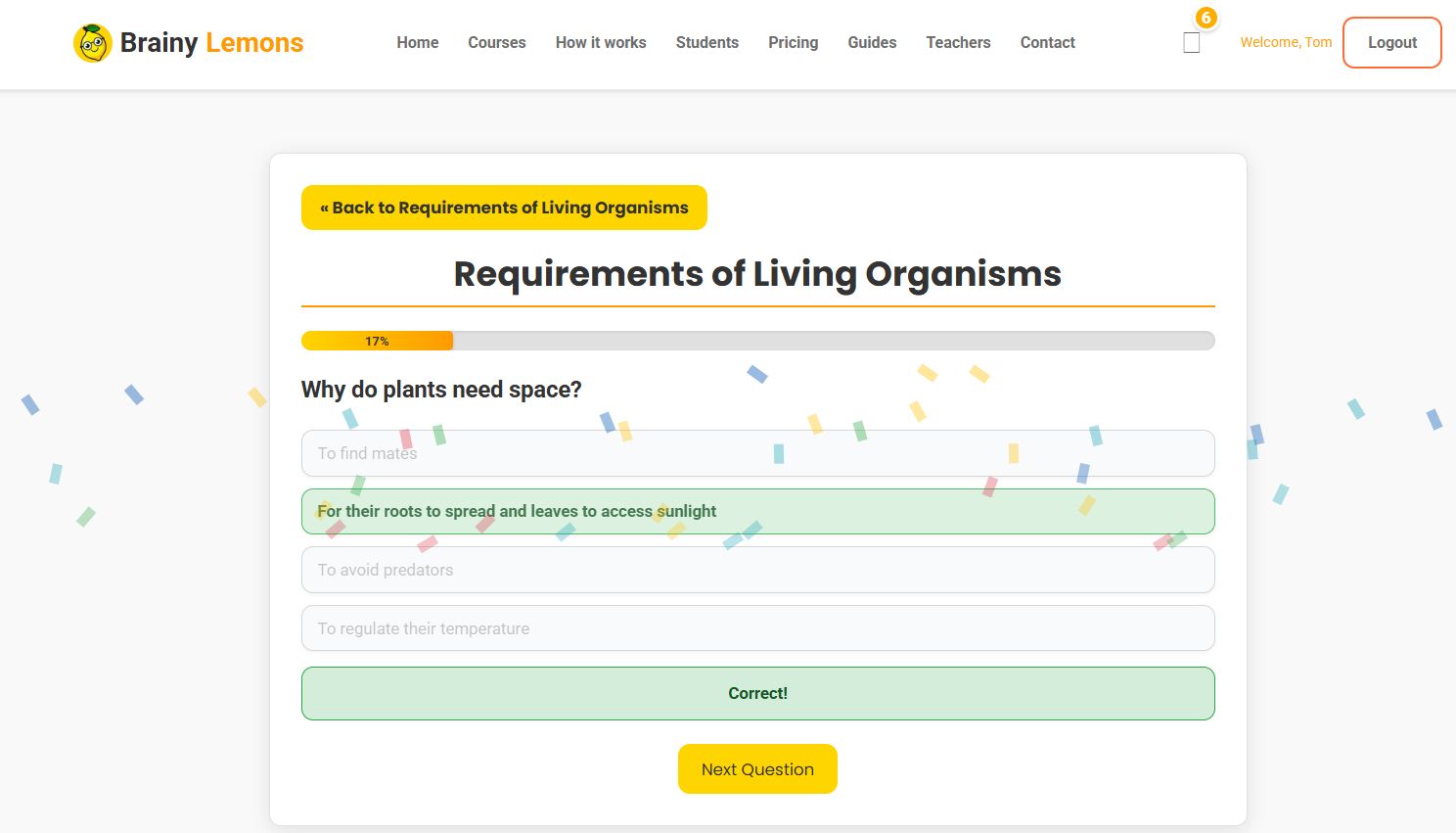The height and width of the screenshot is (833, 1456).
Task: Open the Pricing page
Action: (793, 42)
